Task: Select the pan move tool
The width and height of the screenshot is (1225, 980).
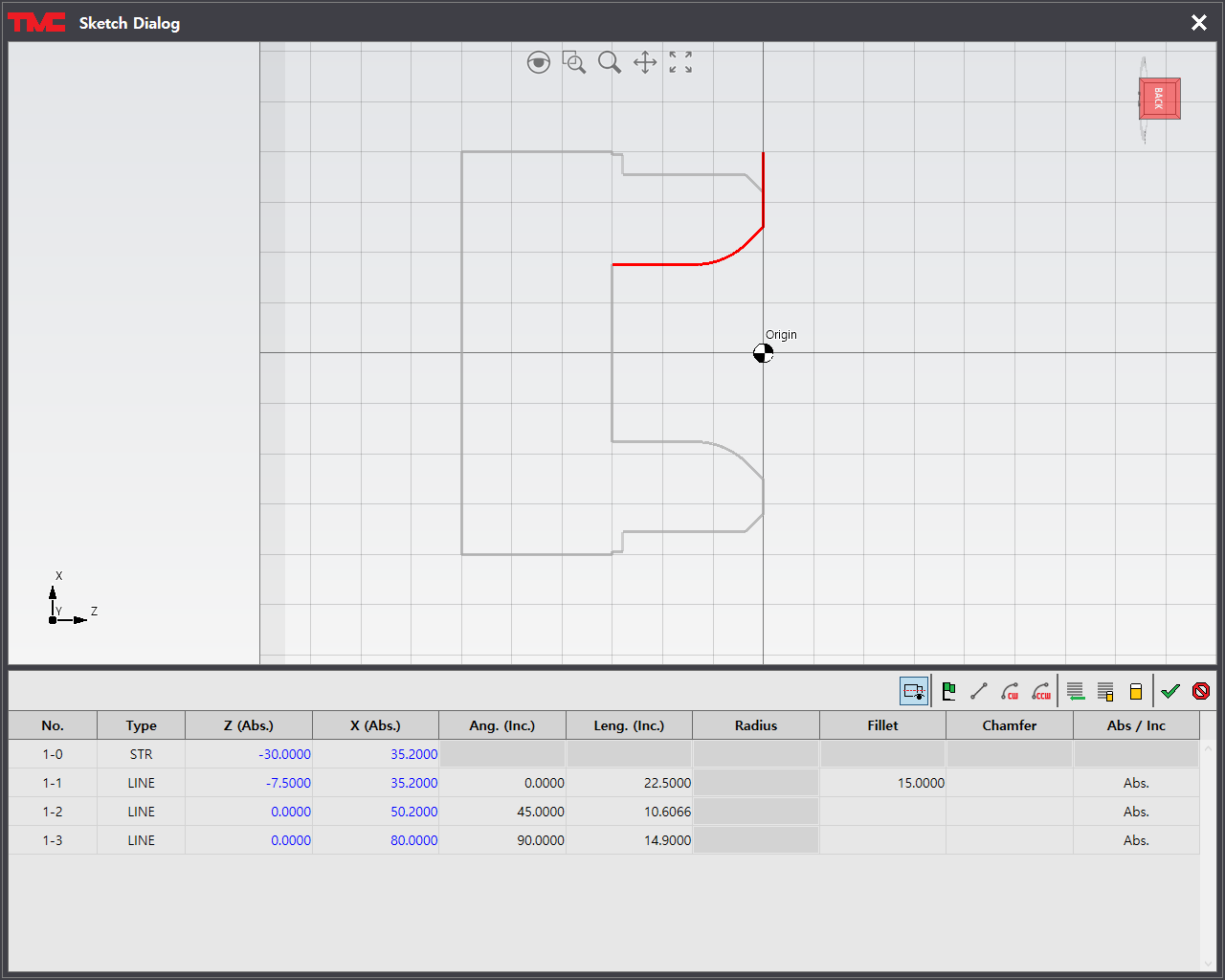Action: click(x=645, y=63)
